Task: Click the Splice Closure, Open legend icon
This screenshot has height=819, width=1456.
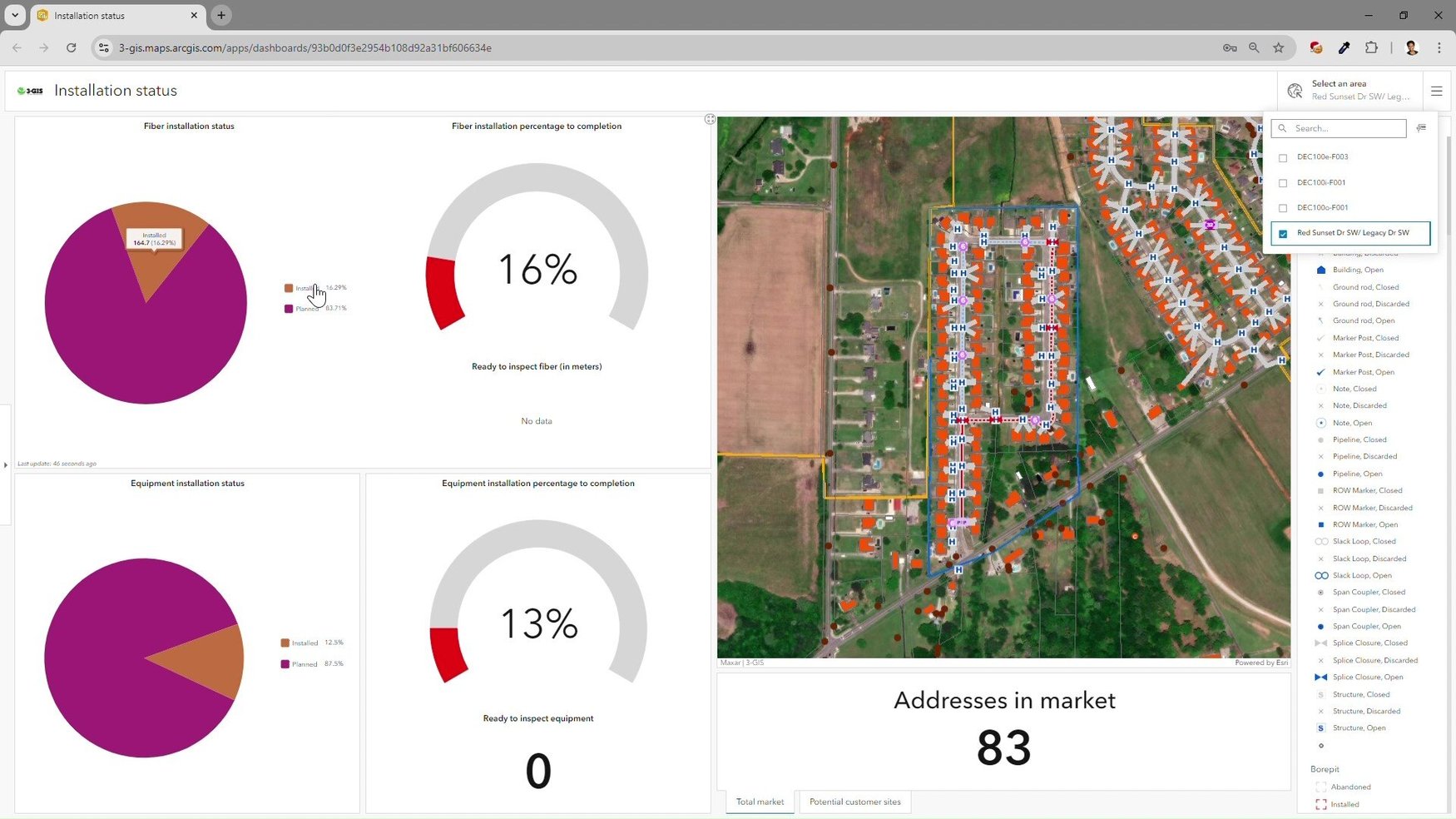Action: 1321,677
